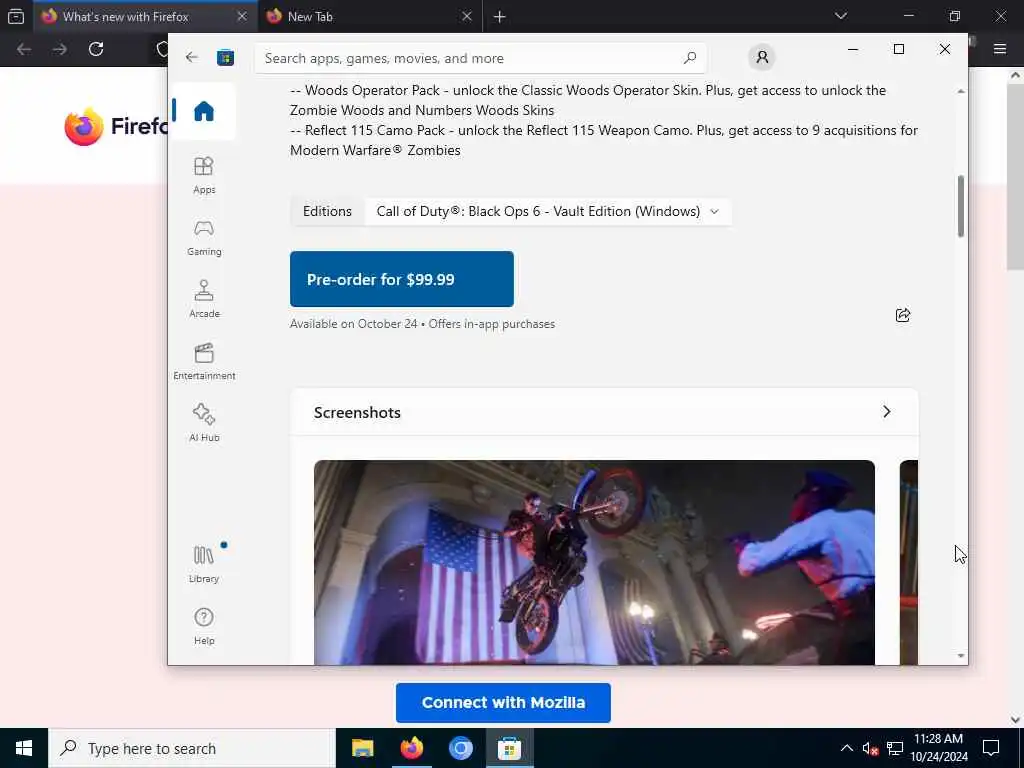Close What's new with Firefox tab
1024x768 pixels.
[242, 16]
